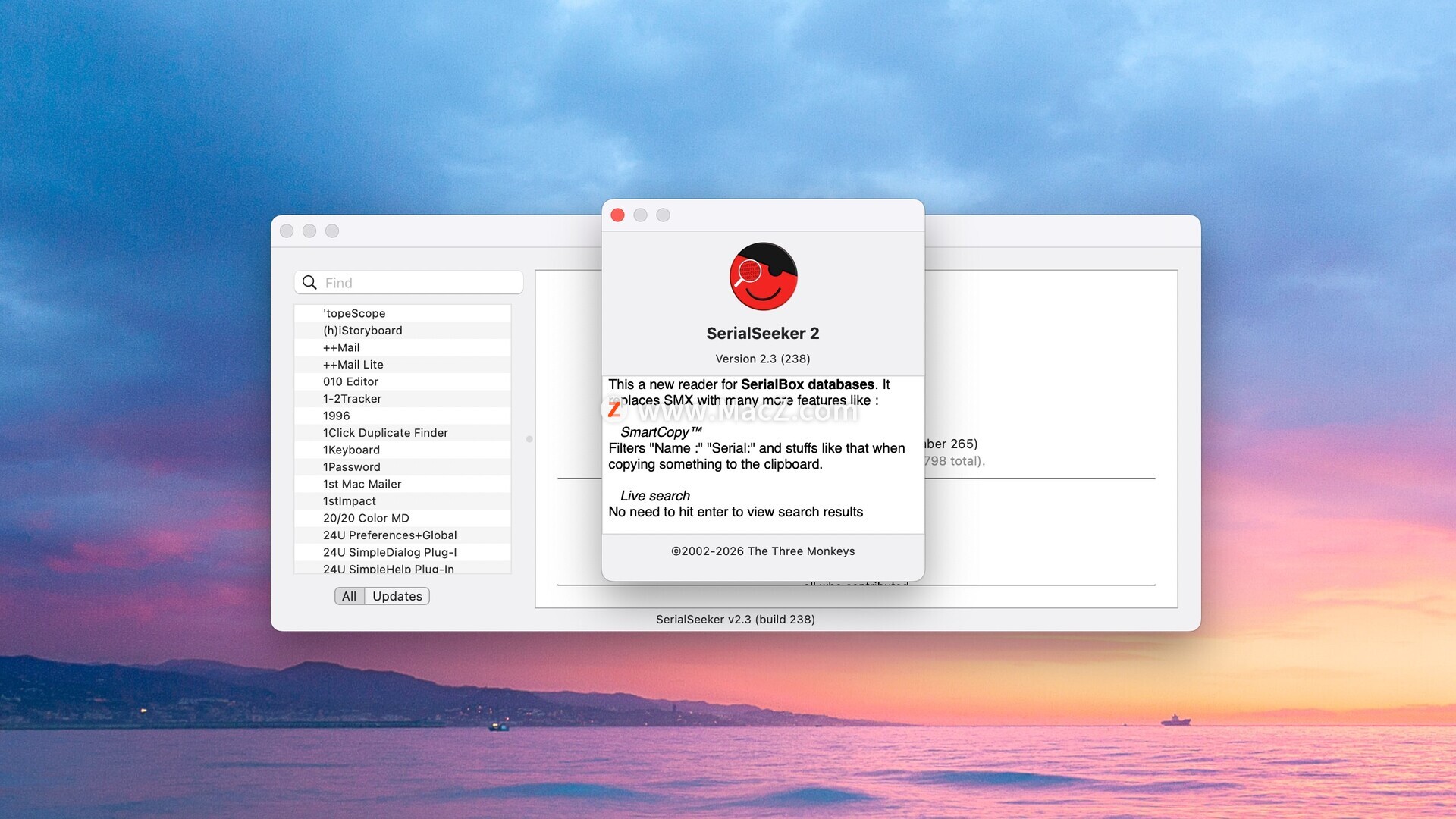
Task: Pick 1Click Duplicate Finder entry
Action: [x=385, y=433]
